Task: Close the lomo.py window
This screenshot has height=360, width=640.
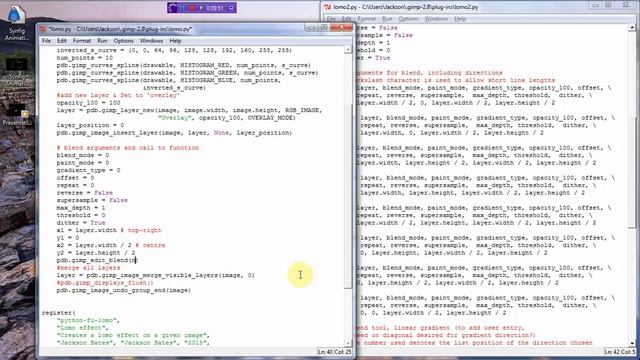Action: 341,27
